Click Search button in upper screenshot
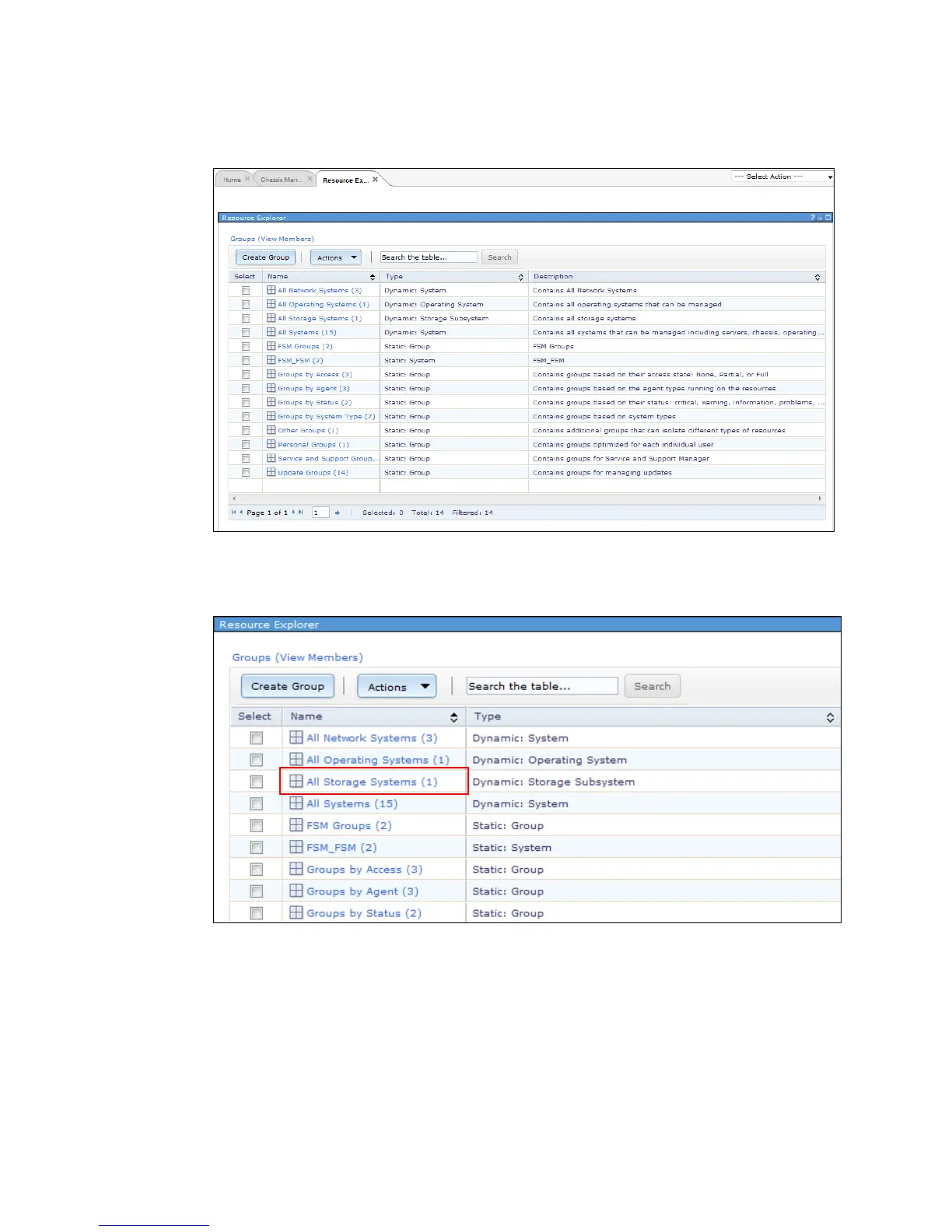This screenshot has height=1232, width=952. point(499,257)
